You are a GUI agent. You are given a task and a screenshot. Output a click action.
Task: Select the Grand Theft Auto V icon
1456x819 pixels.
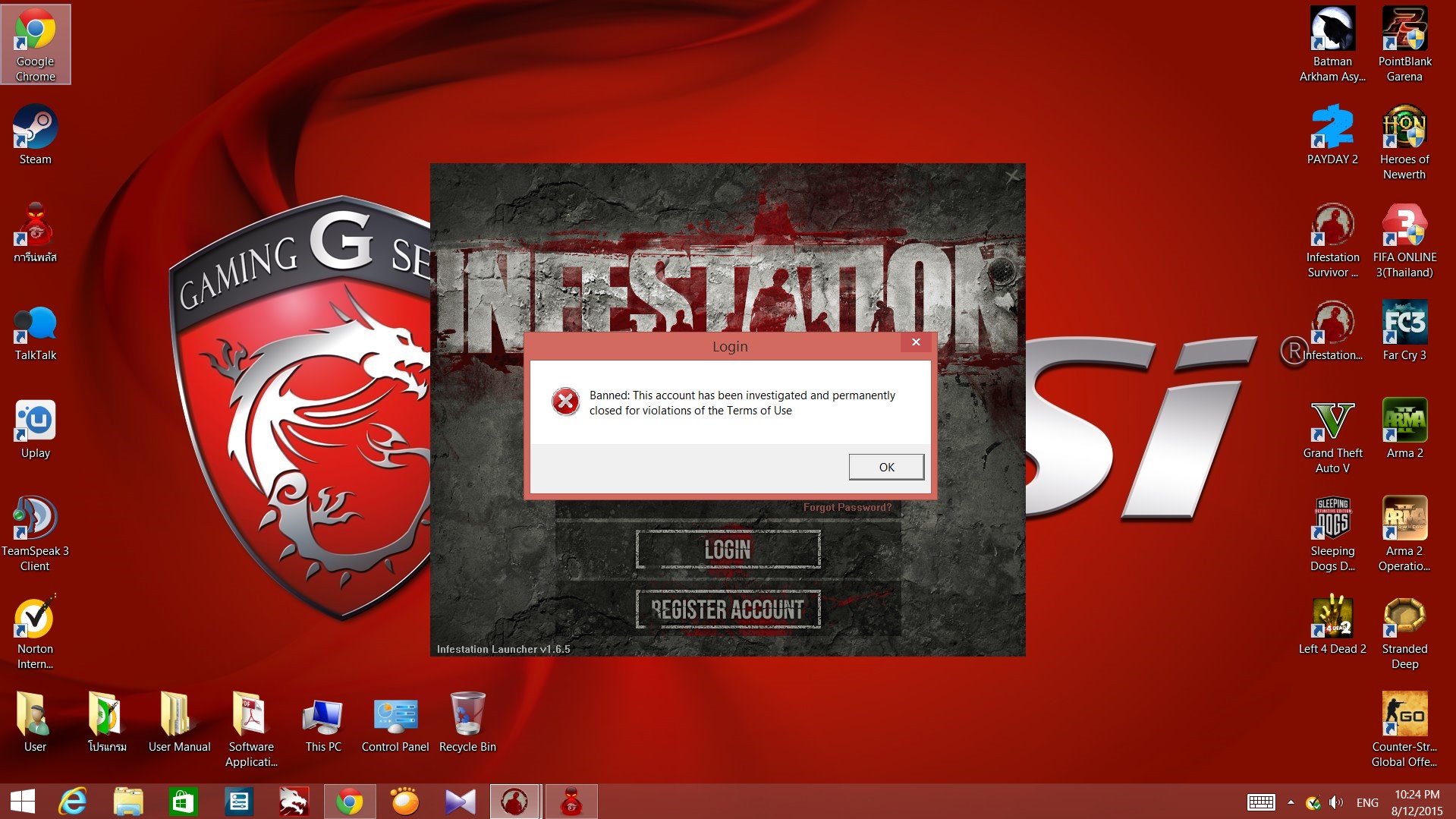[1332, 437]
